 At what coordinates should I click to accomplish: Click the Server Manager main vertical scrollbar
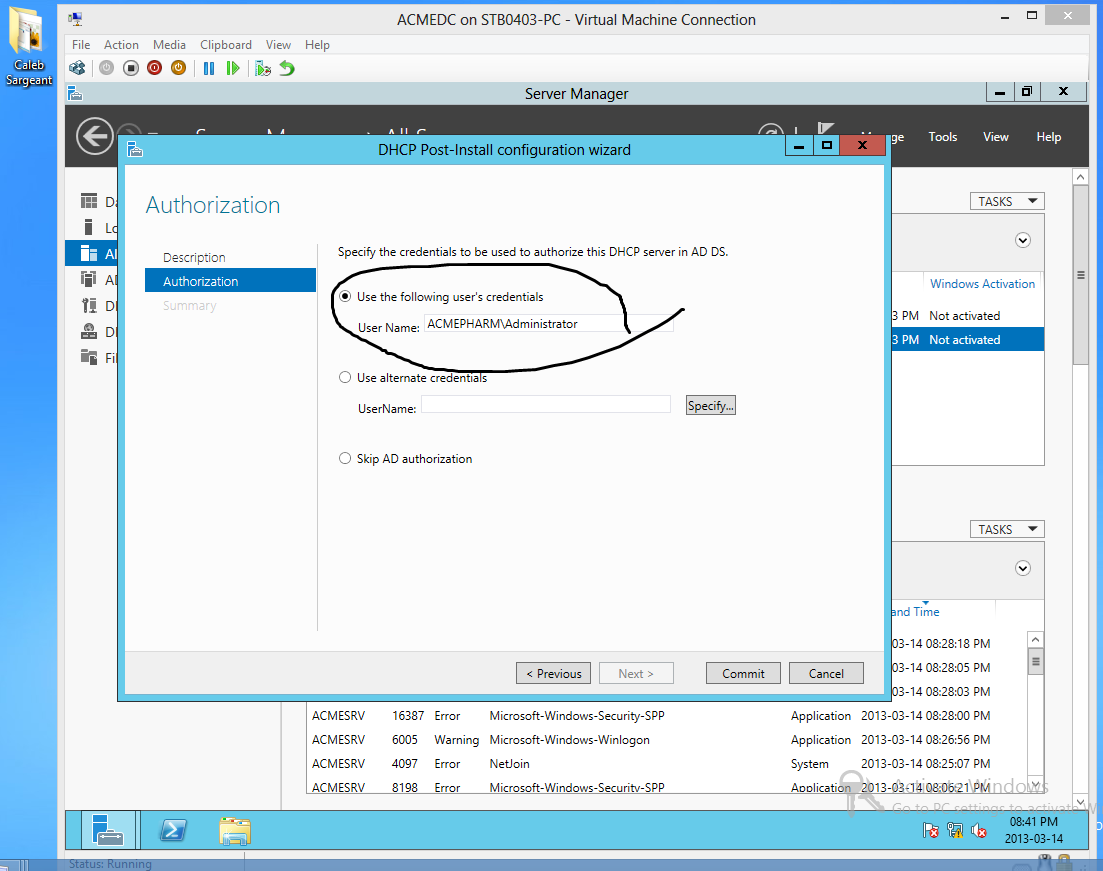1080,276
